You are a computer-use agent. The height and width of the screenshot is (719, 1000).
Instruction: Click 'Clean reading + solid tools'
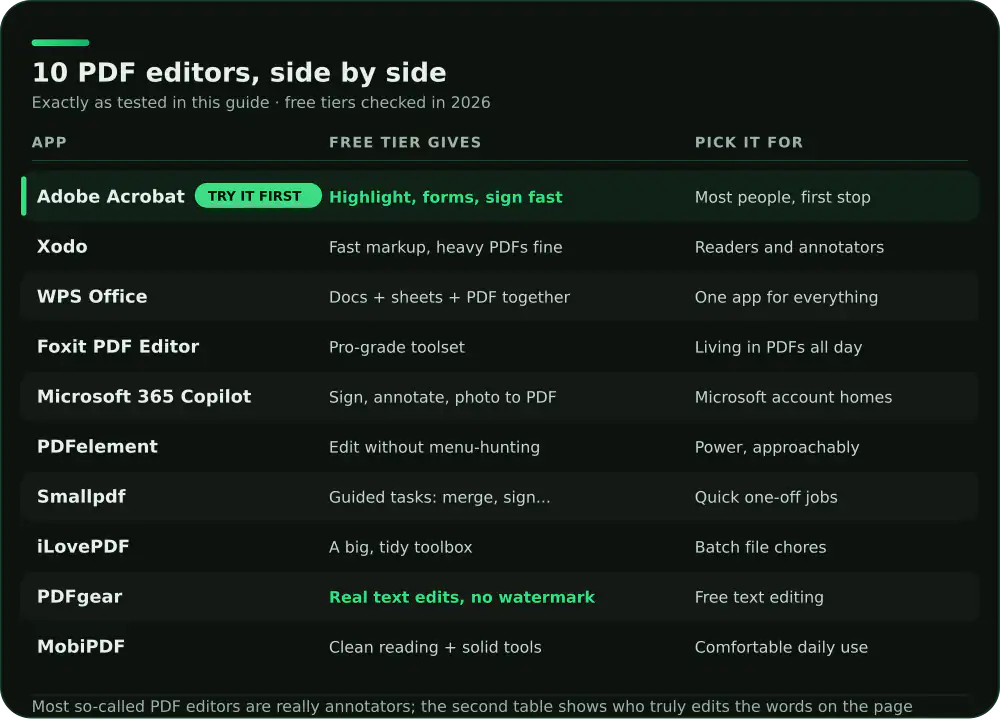click(x=435, y=647)
